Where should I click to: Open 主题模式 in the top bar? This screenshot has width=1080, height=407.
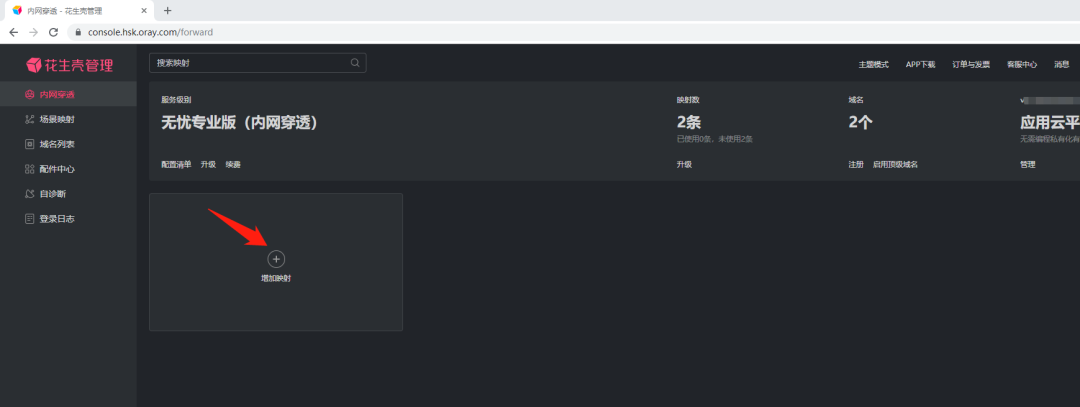[873, 64]
